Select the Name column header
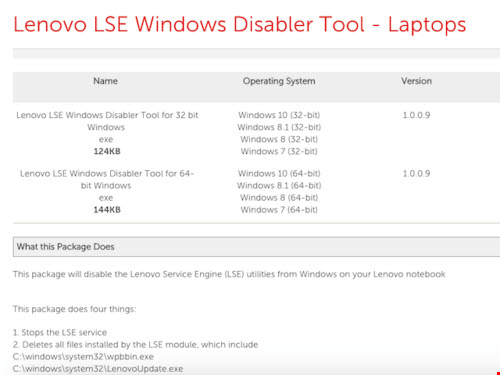This screenshot has width=500, height=375. point(105,81)
